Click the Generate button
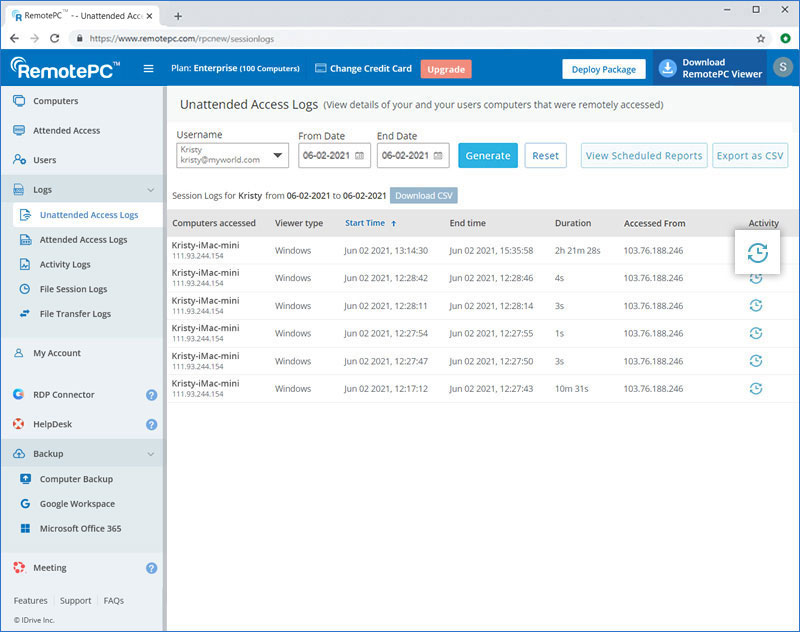 click(488, 156)
